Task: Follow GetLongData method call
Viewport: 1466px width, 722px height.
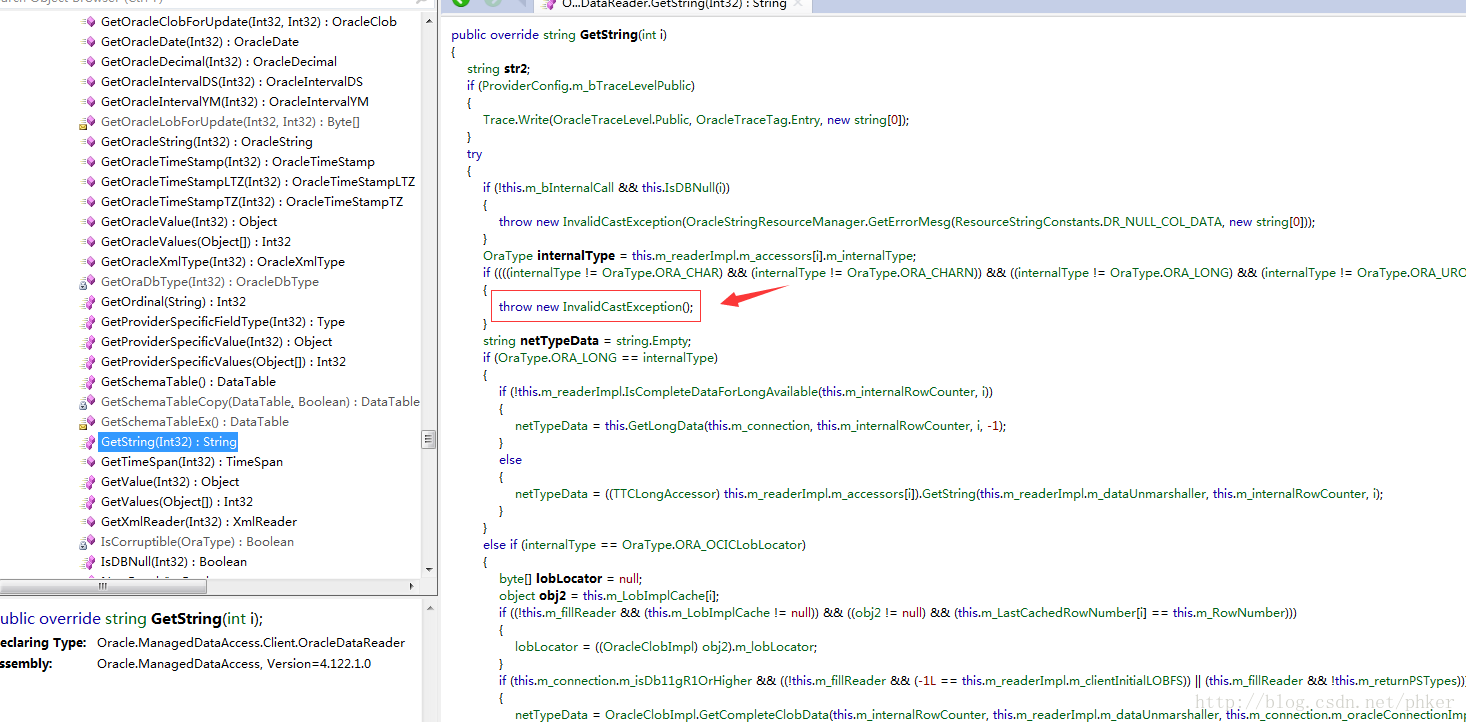Action: click(667, 426)
